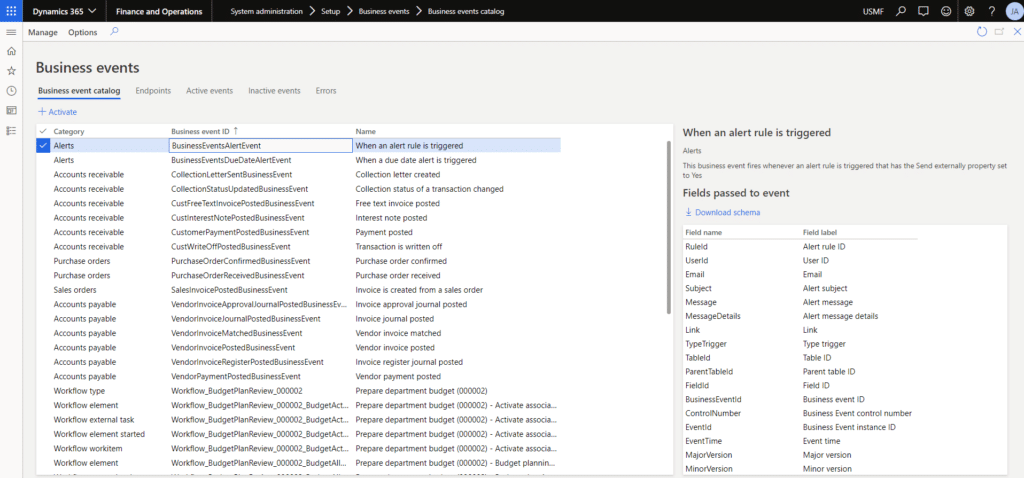Uncheck the selected BusinessEventsAlertEvent row checkmark

coord(43,146)
